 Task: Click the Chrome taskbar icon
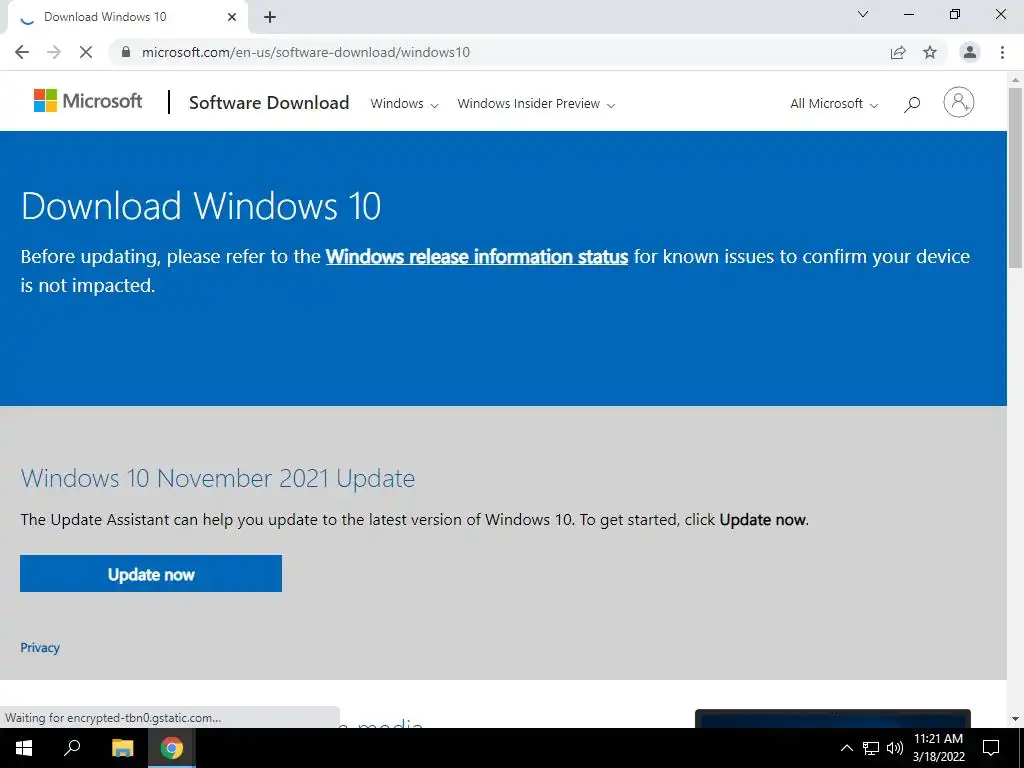[172, 748]
